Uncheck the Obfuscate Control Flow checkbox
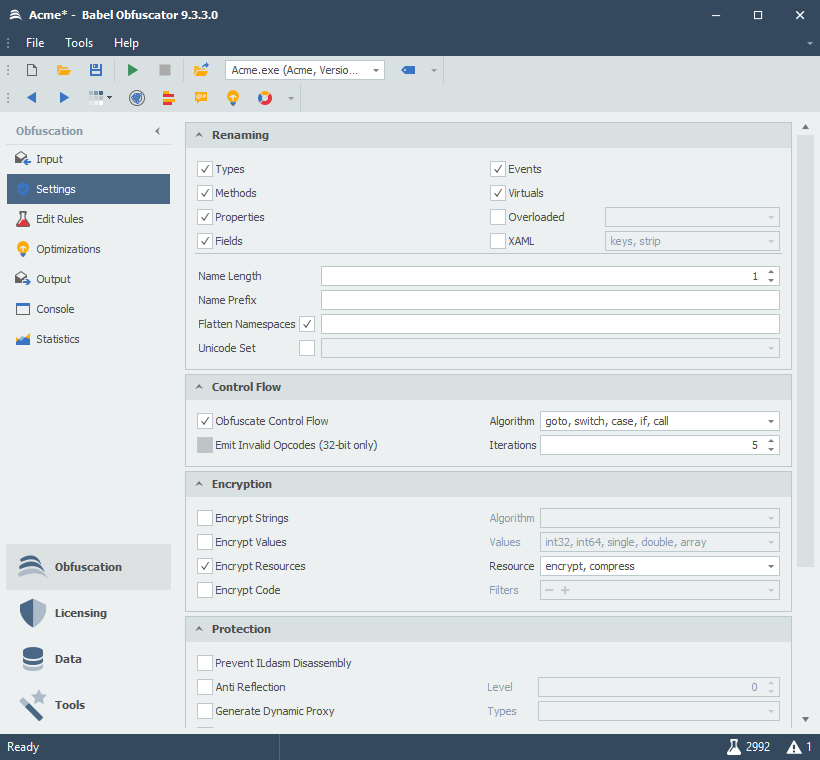The width and height of the screenshot is (820, 760). pyautogui.click(x=205, y=421)
